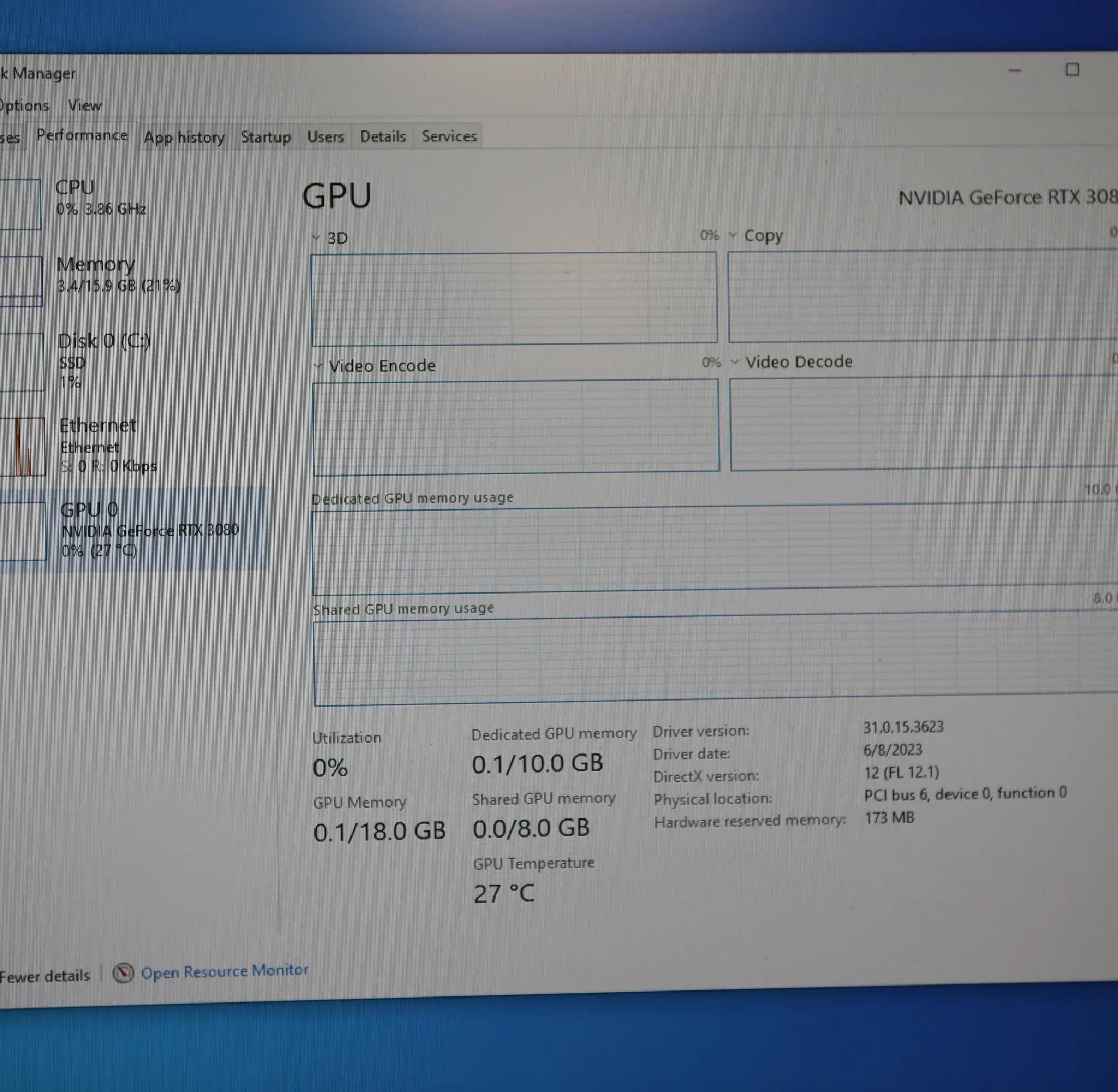Click the Copy usage graph
1118x1092 pixels.
tap(923, 296)
